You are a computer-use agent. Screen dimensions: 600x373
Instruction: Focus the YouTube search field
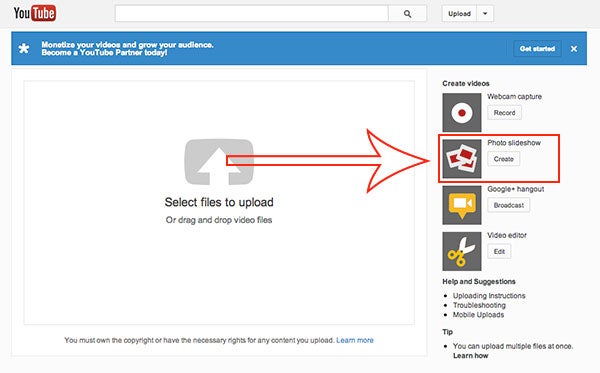click(x=252, y=14)
